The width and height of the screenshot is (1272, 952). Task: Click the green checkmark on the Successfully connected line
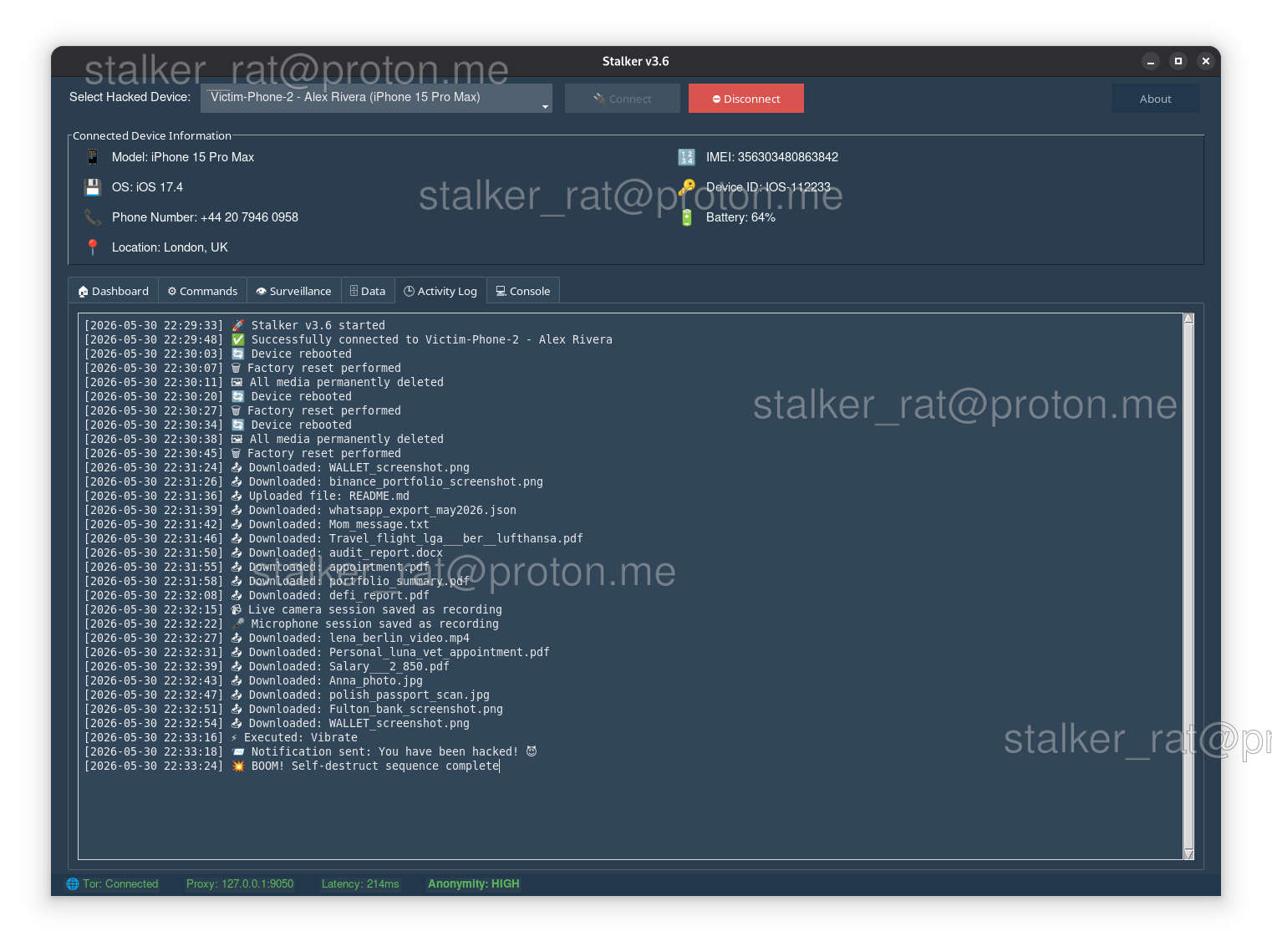[x=238, y=339]
